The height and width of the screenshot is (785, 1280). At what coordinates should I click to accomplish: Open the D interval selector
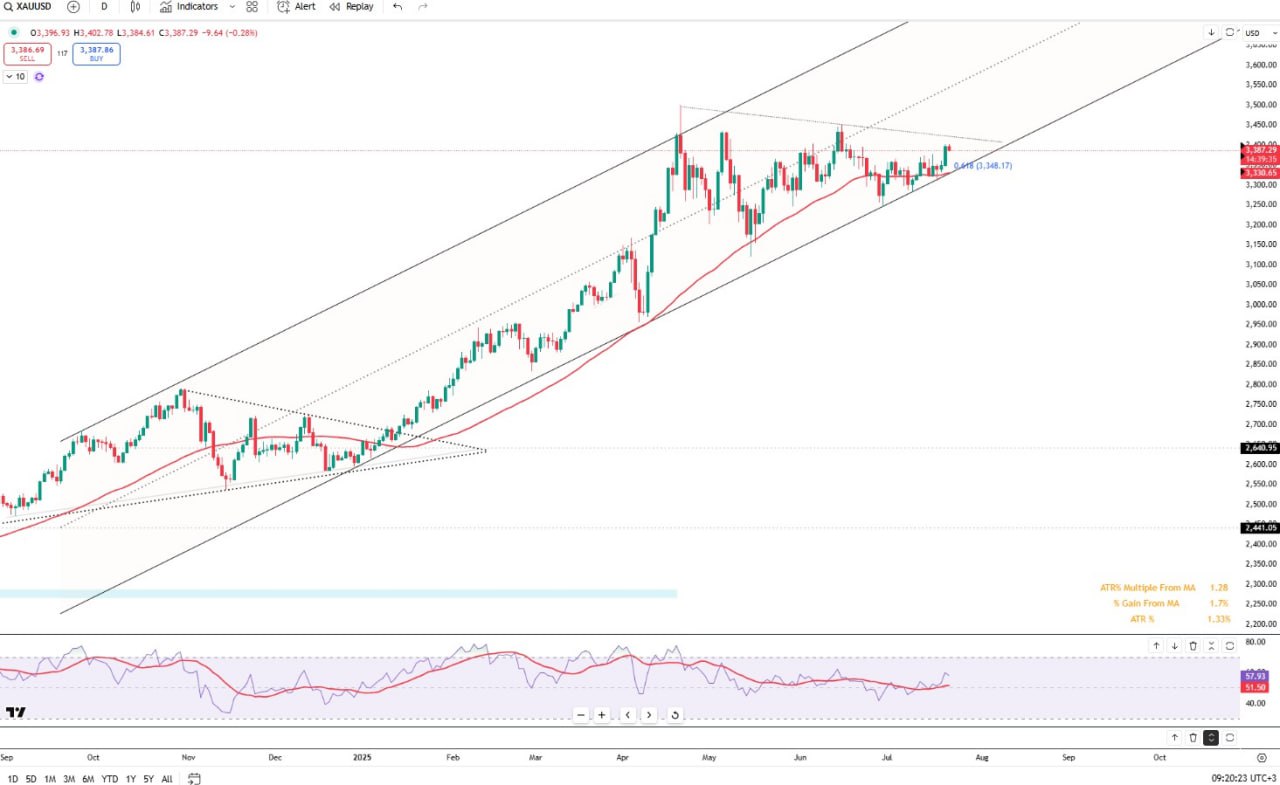point(104,6)
